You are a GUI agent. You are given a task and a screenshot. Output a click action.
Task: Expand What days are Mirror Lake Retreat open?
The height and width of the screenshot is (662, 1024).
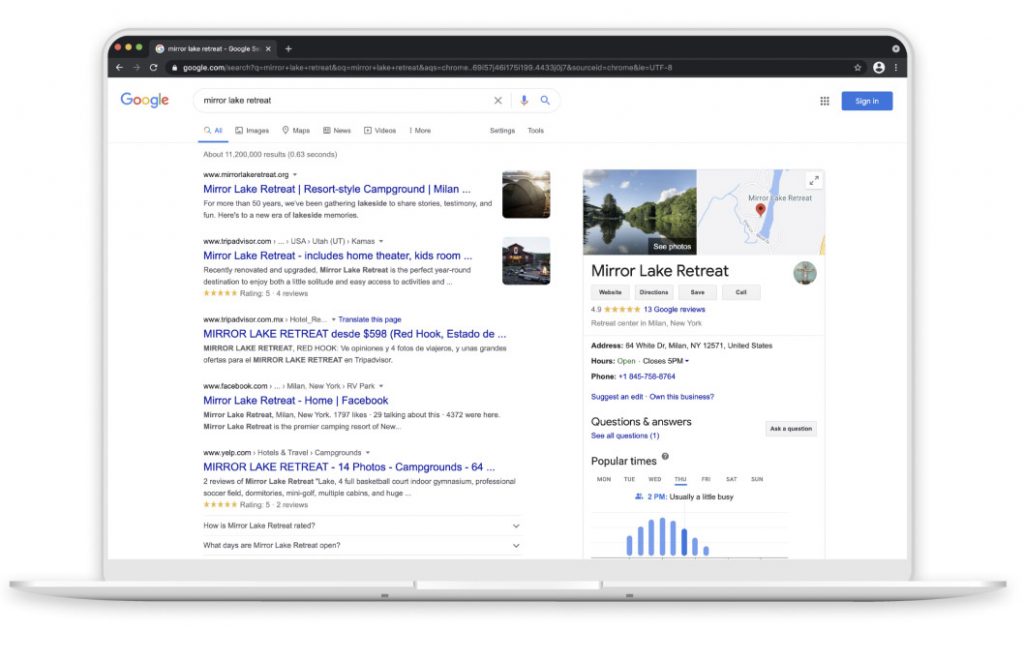[362, 546]
